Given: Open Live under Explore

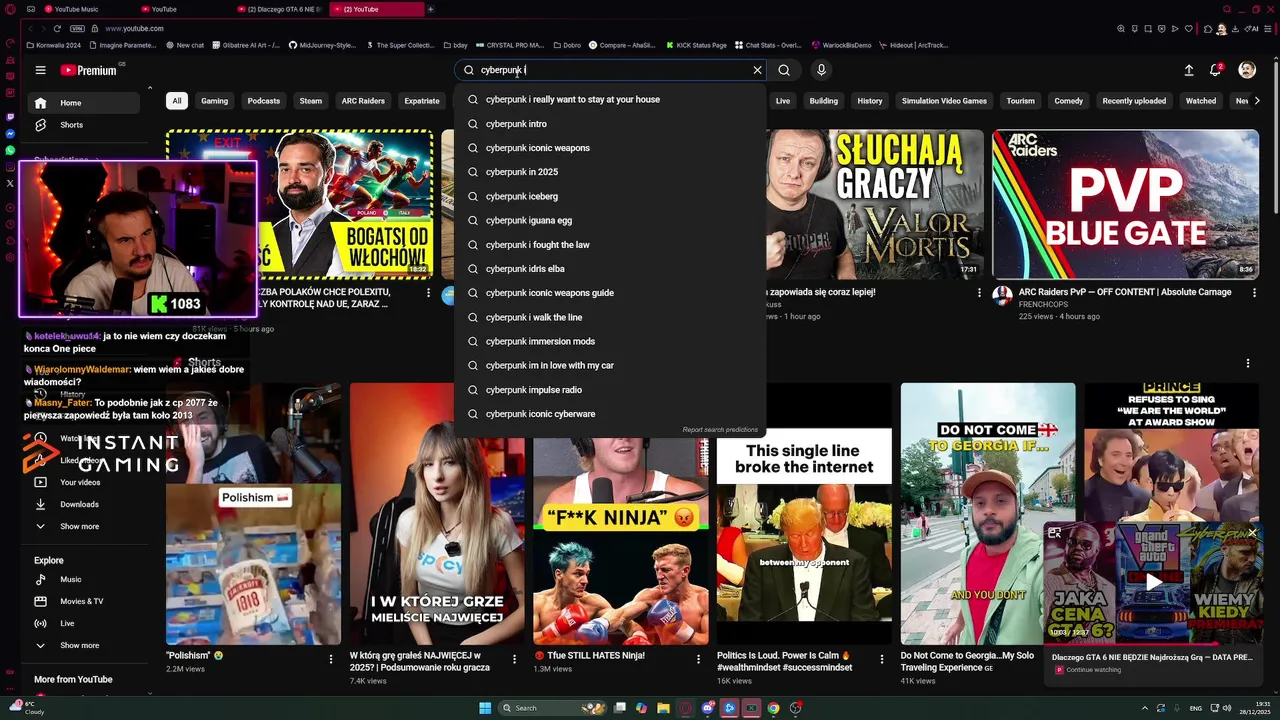Looking at the screenshot, I should point(84,623).
